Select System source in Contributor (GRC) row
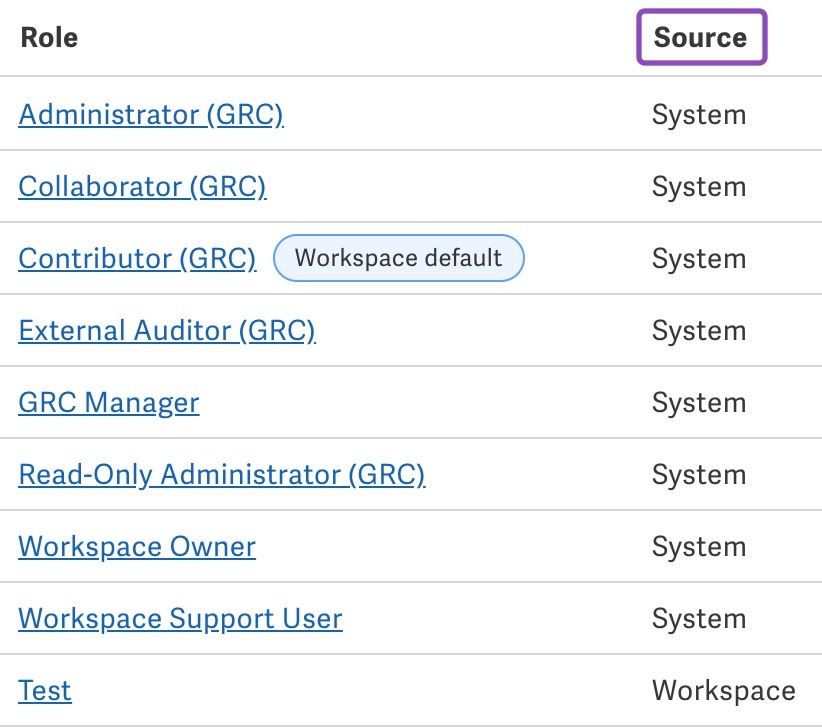Screen dimensions: 822x728 [699, 259]
